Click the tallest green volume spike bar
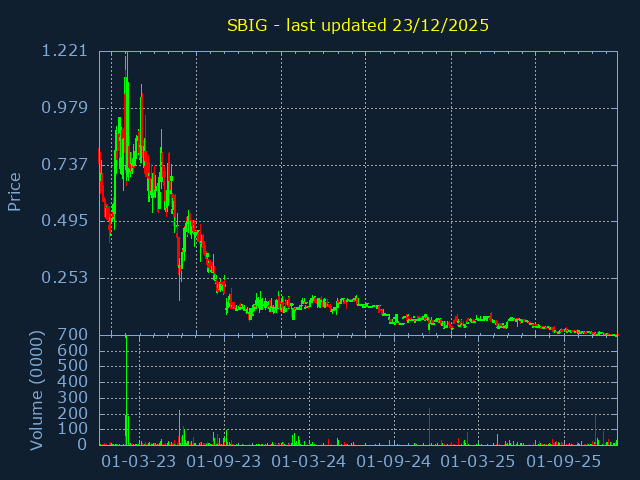Image resolution: width=640 pixels, height=480 pixels. point(126,390)
